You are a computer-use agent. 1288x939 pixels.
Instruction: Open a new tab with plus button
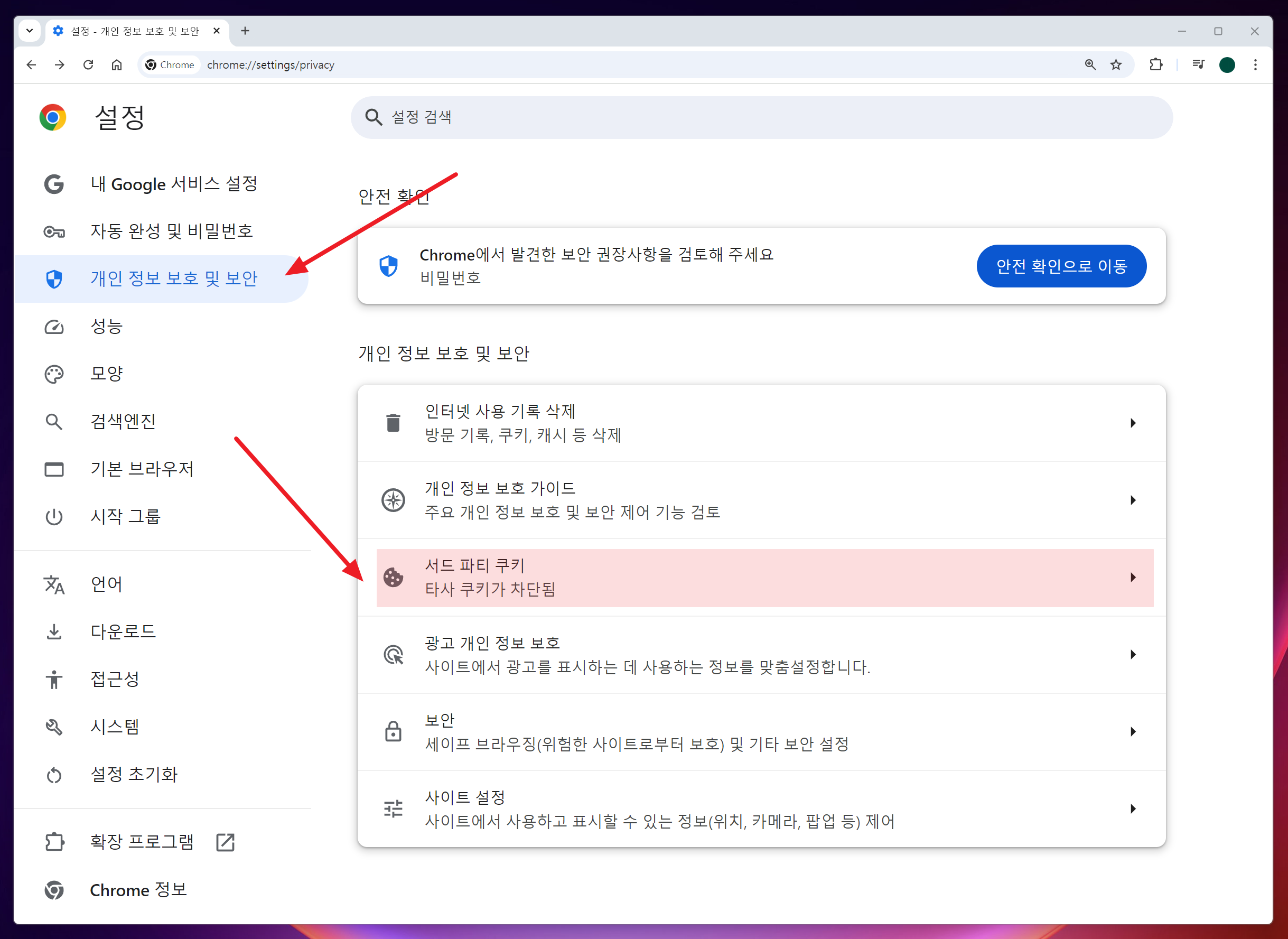tap(245, 31)
